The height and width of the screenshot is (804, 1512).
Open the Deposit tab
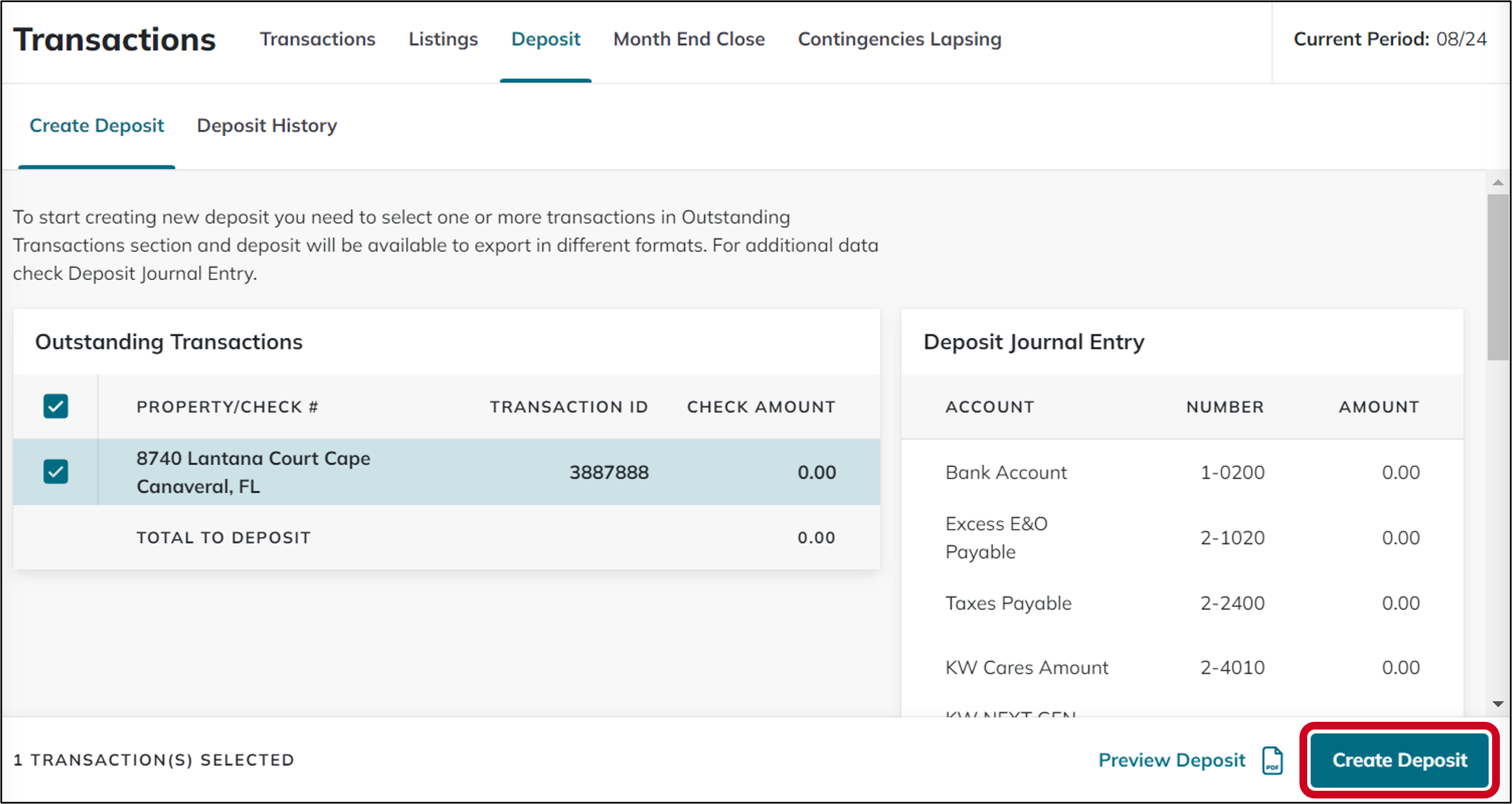tap(545, 39)
